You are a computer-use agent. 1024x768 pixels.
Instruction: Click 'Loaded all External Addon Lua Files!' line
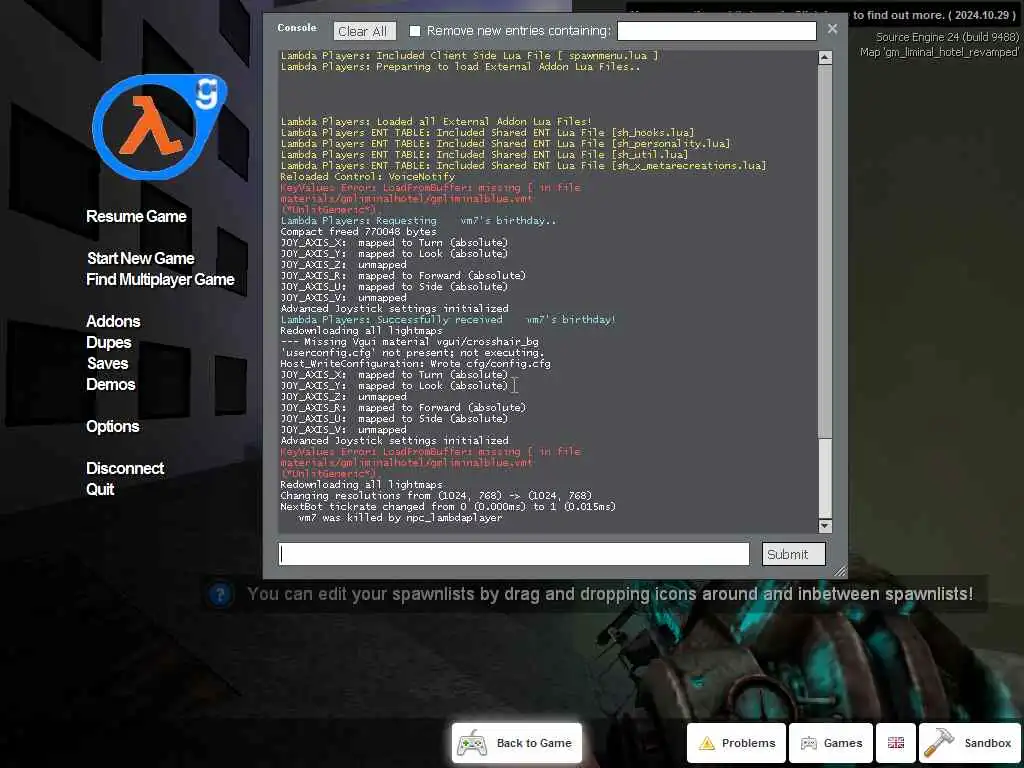pos(436,121)
